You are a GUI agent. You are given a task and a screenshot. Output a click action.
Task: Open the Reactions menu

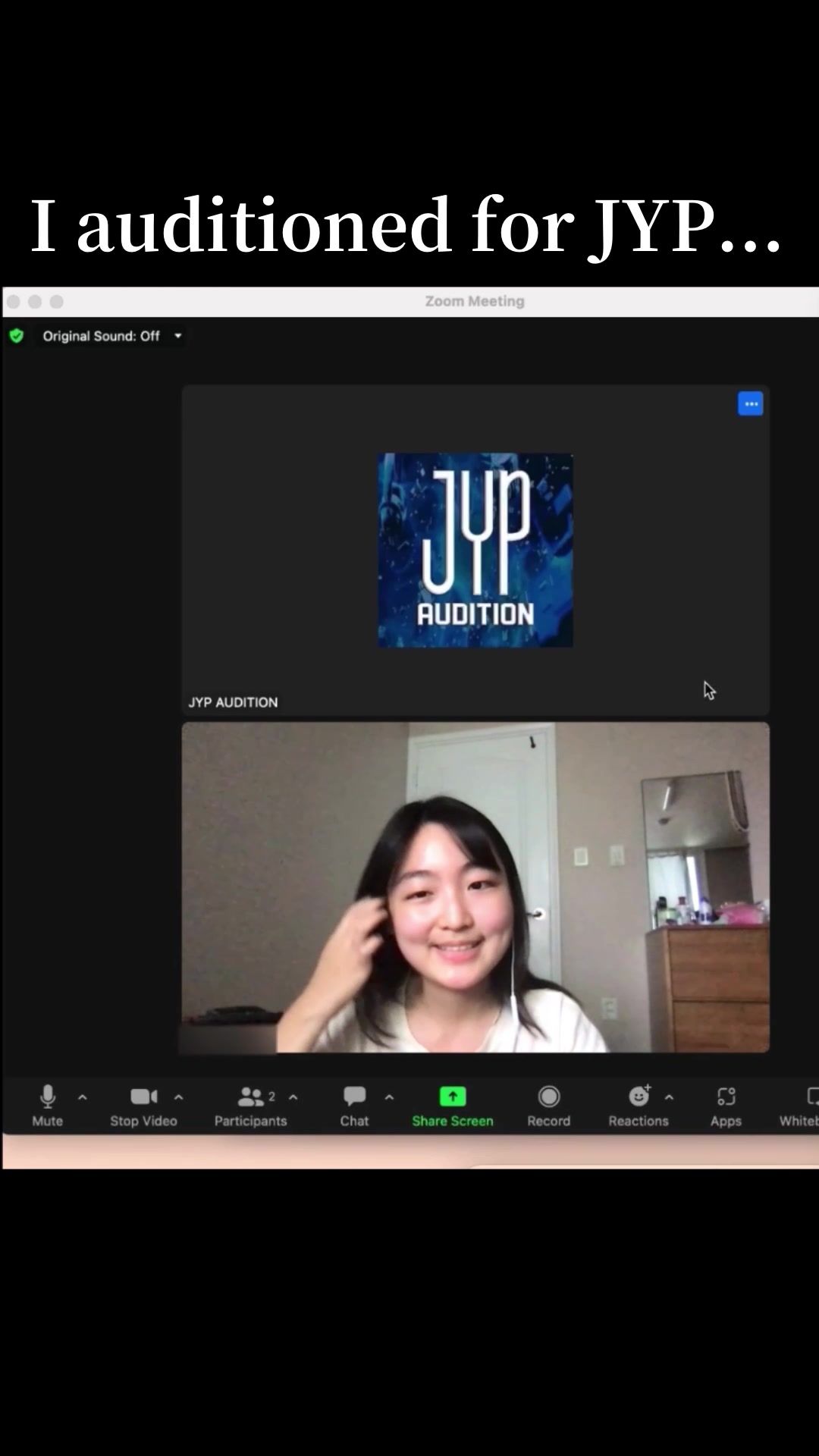[x=639, y=1106]
